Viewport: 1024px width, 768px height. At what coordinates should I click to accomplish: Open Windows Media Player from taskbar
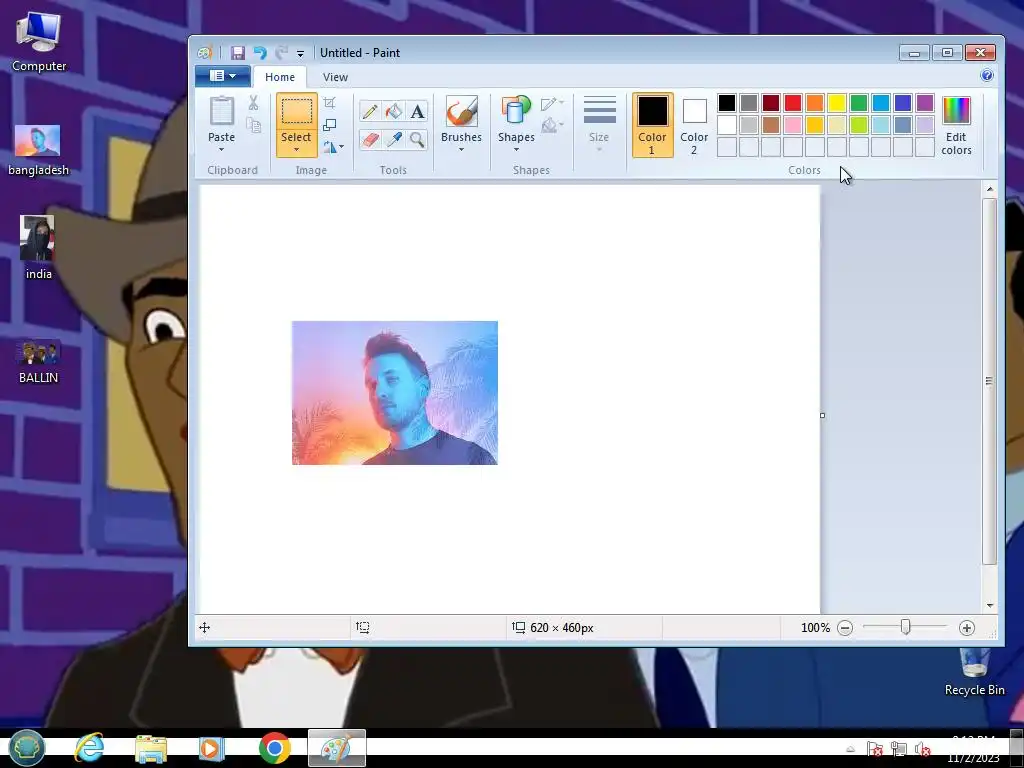point(210,748)
